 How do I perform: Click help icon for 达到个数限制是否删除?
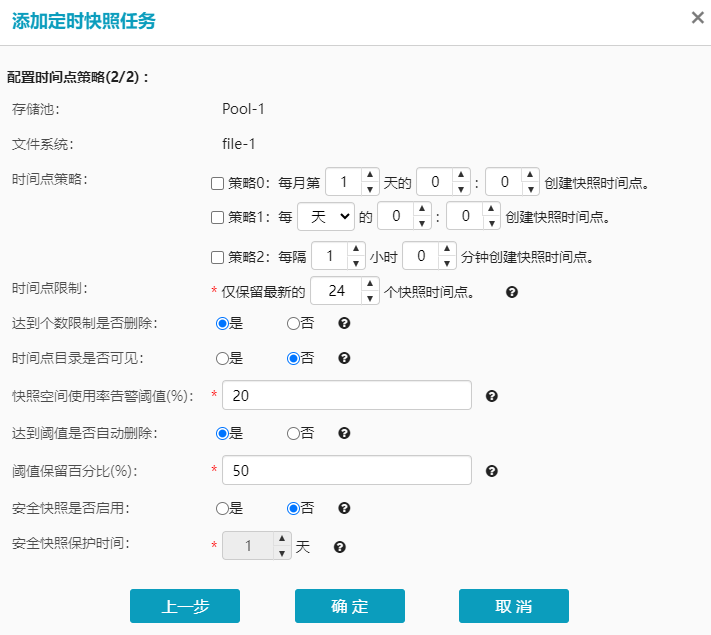pos(344,324)
